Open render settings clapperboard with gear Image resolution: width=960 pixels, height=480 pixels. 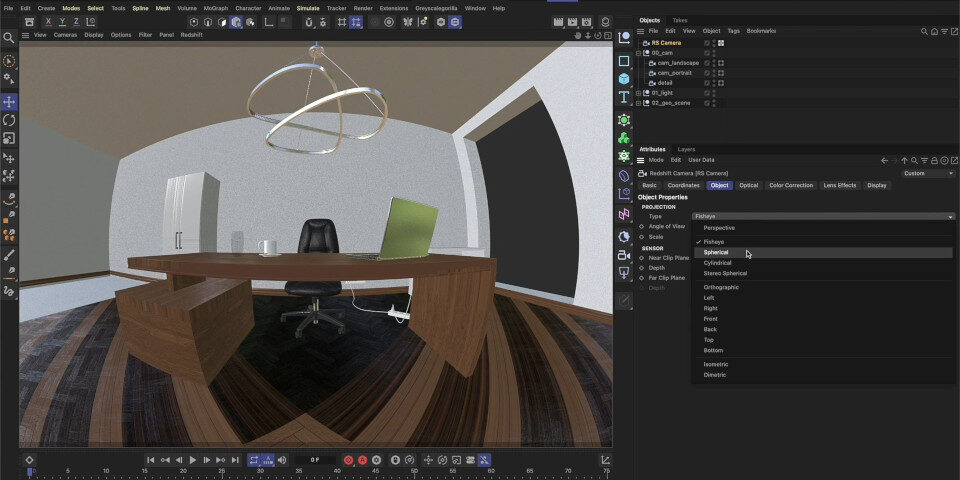pyautogui.click(x=587, y=22)
